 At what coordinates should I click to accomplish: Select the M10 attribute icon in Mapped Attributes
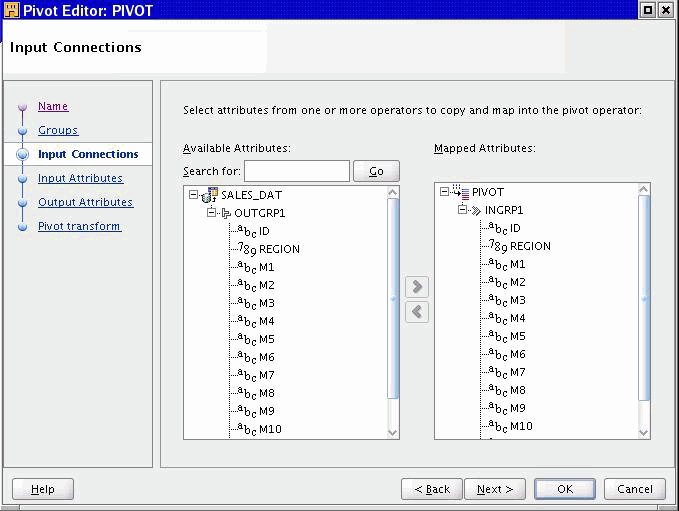pos(497,427)
